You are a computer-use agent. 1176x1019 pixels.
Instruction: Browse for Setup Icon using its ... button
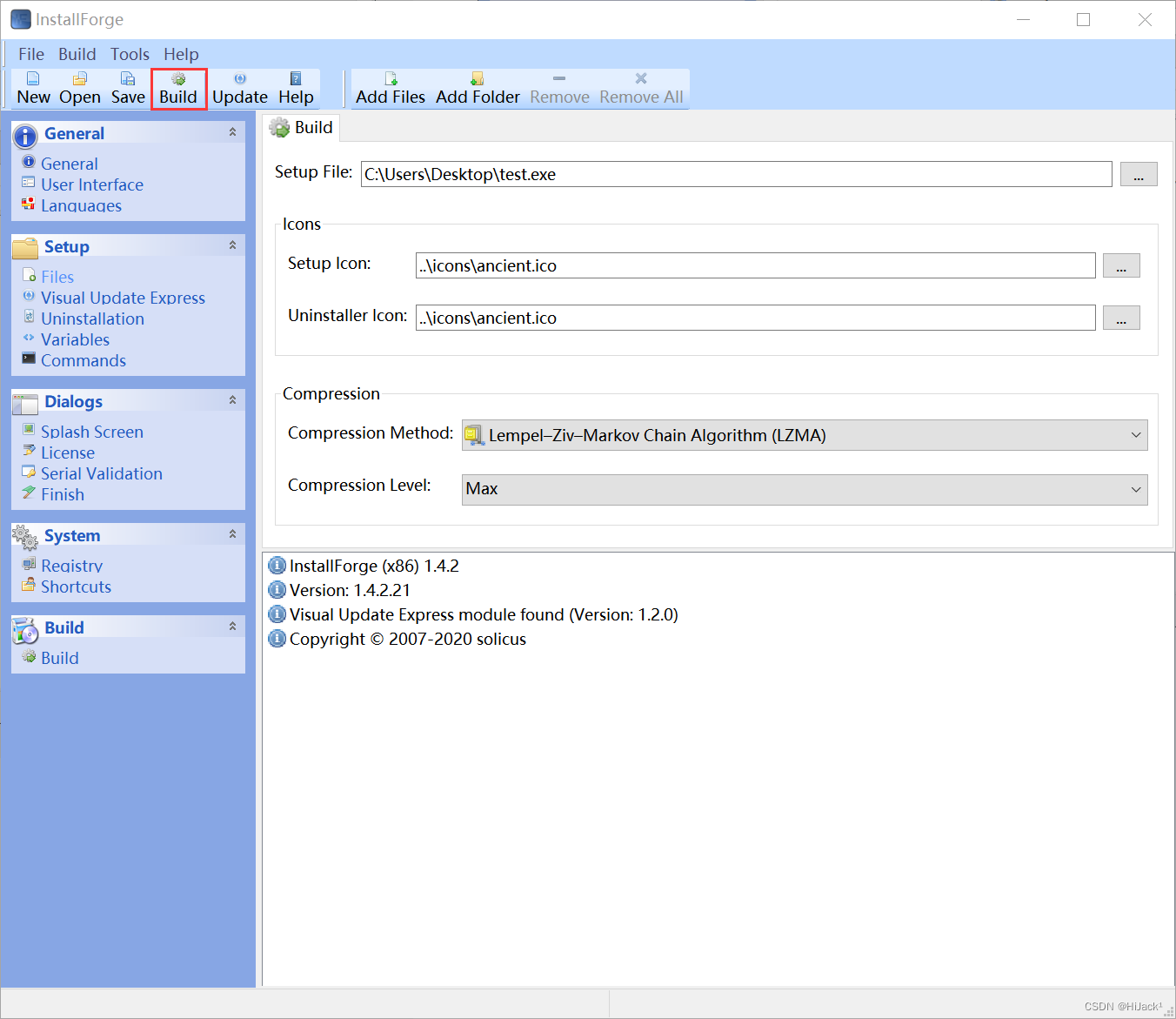[x=1121, y=265]
